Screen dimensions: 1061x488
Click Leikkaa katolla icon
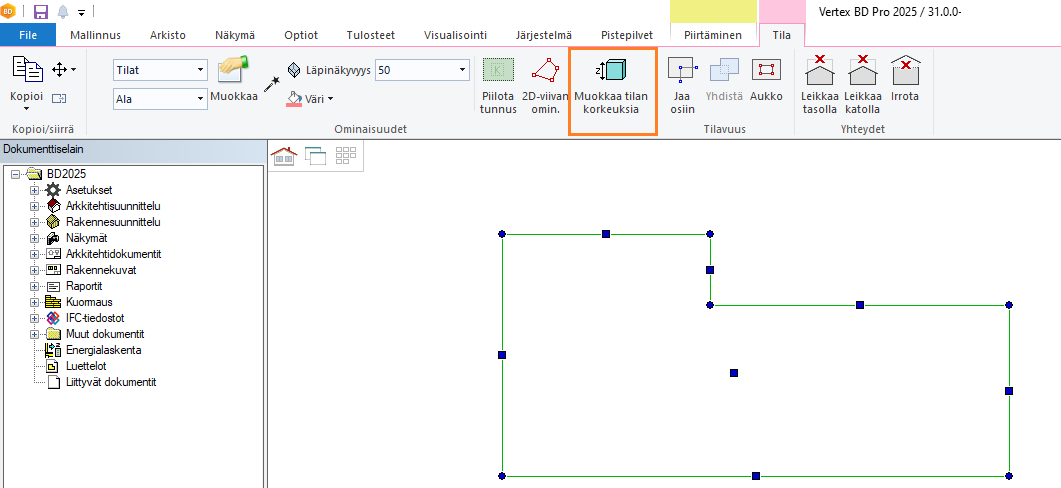pyautogui.click(x=861, y=85)
